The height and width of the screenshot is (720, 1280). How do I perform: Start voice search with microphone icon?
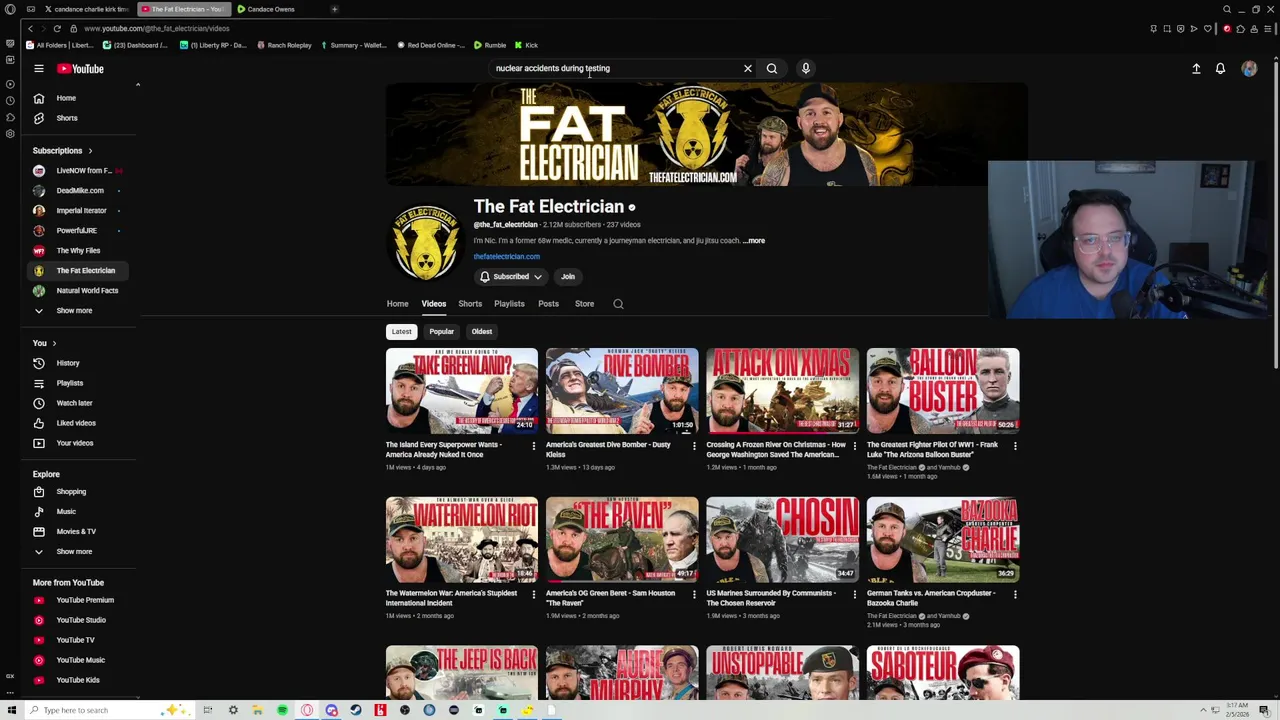[806, 69]
